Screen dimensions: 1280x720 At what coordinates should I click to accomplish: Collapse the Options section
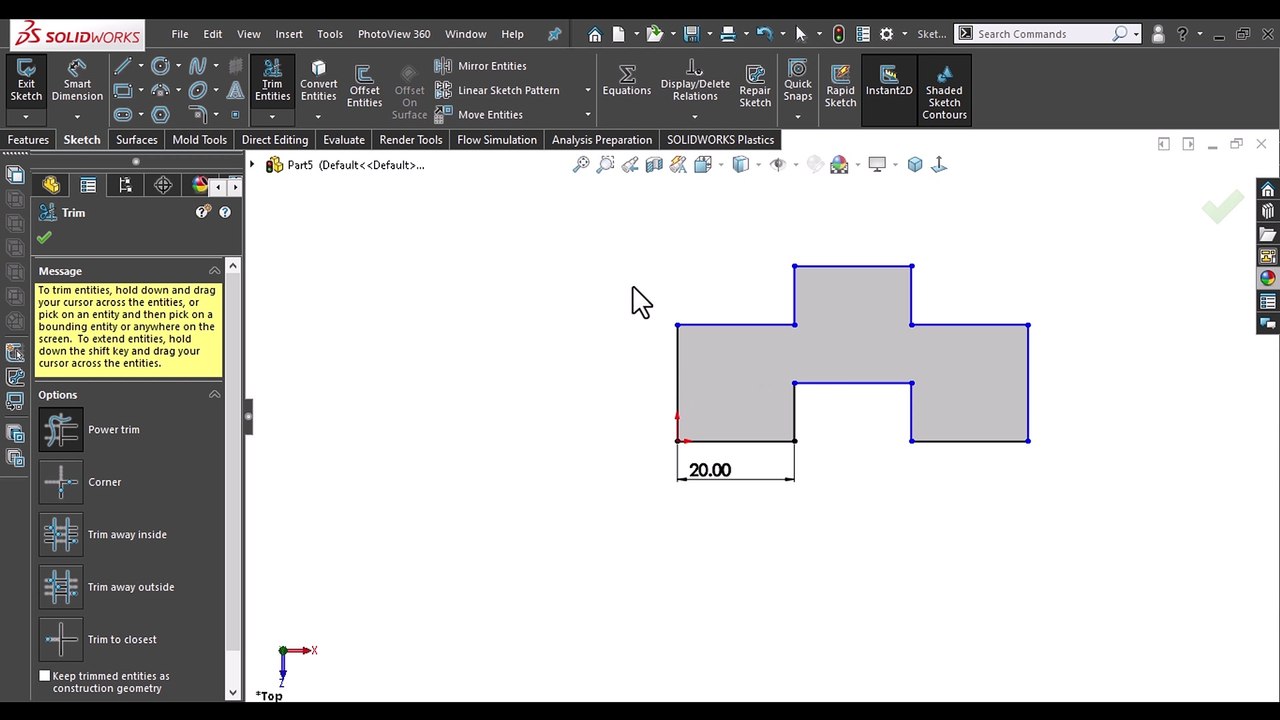[214, 395]
